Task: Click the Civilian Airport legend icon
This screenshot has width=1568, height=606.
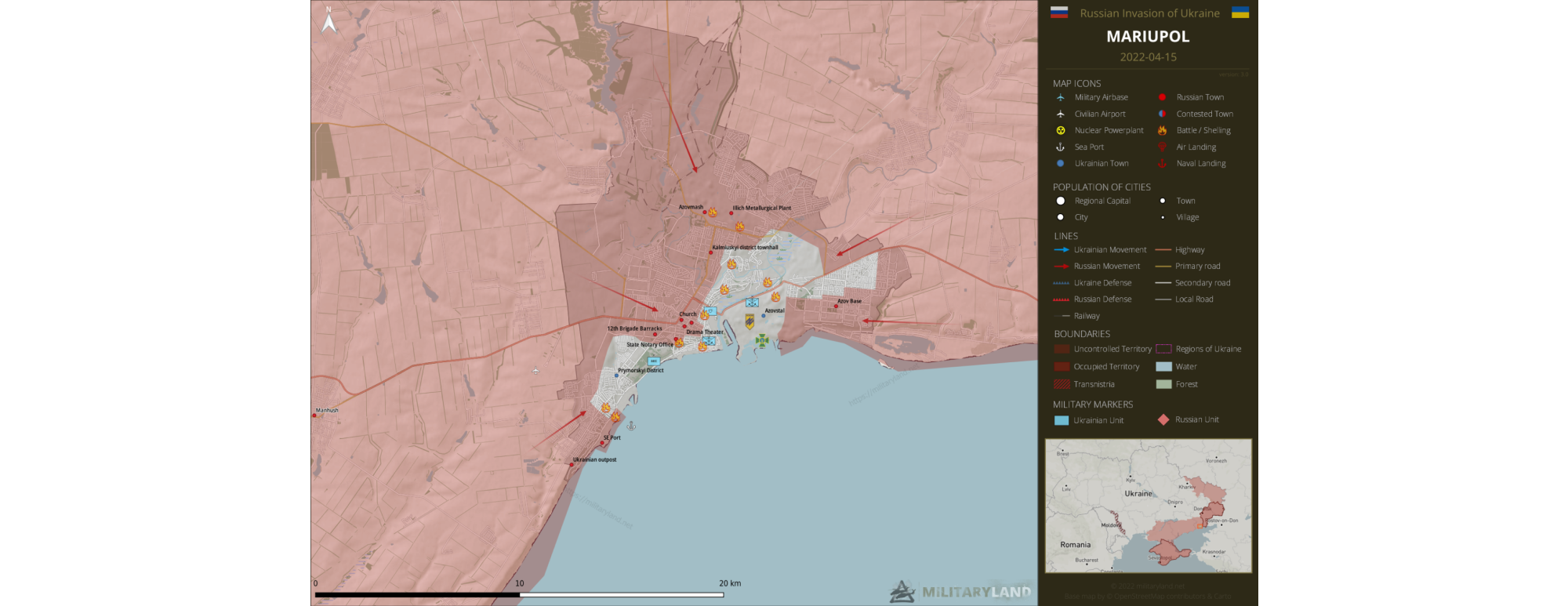Action: [x=1060, y=114]
